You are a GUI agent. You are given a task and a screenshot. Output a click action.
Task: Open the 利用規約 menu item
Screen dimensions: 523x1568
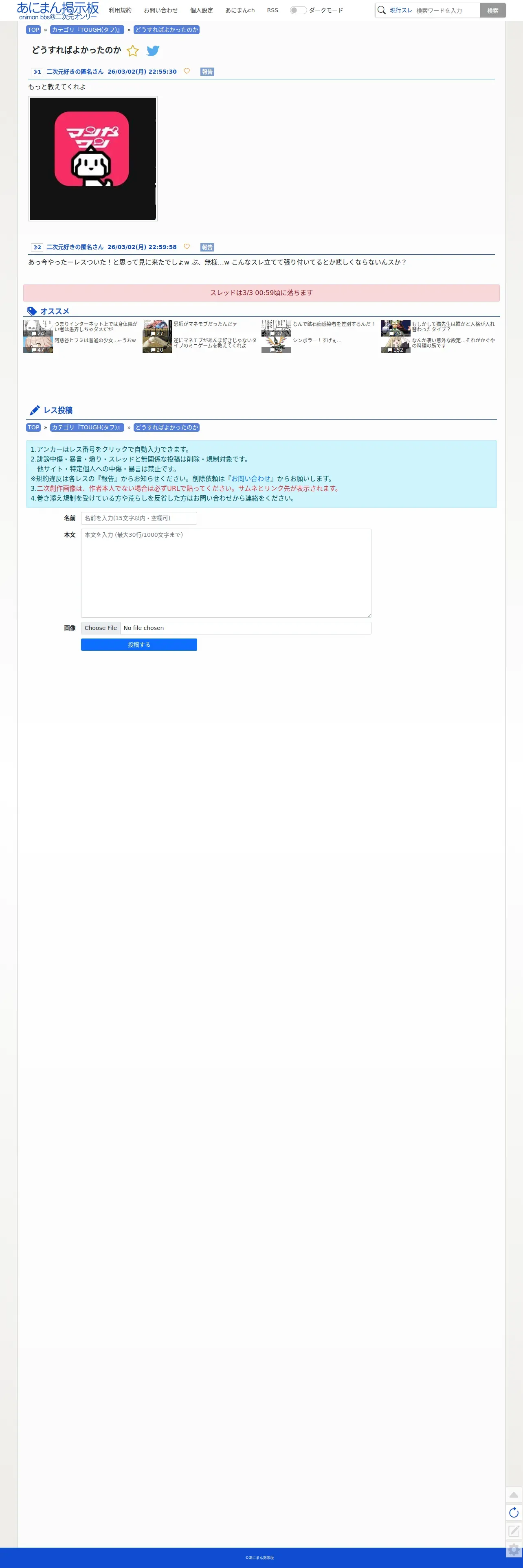click(120, 10)
